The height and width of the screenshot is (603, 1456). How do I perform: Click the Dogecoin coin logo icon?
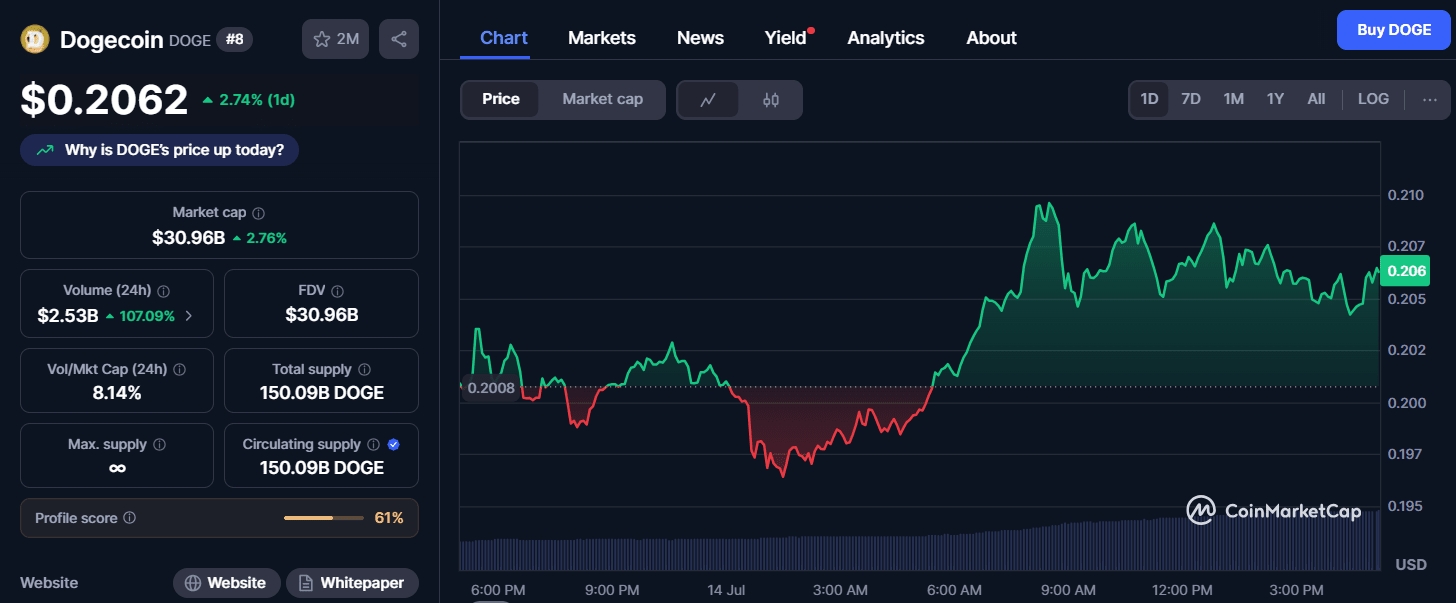[x=35, y=39]
